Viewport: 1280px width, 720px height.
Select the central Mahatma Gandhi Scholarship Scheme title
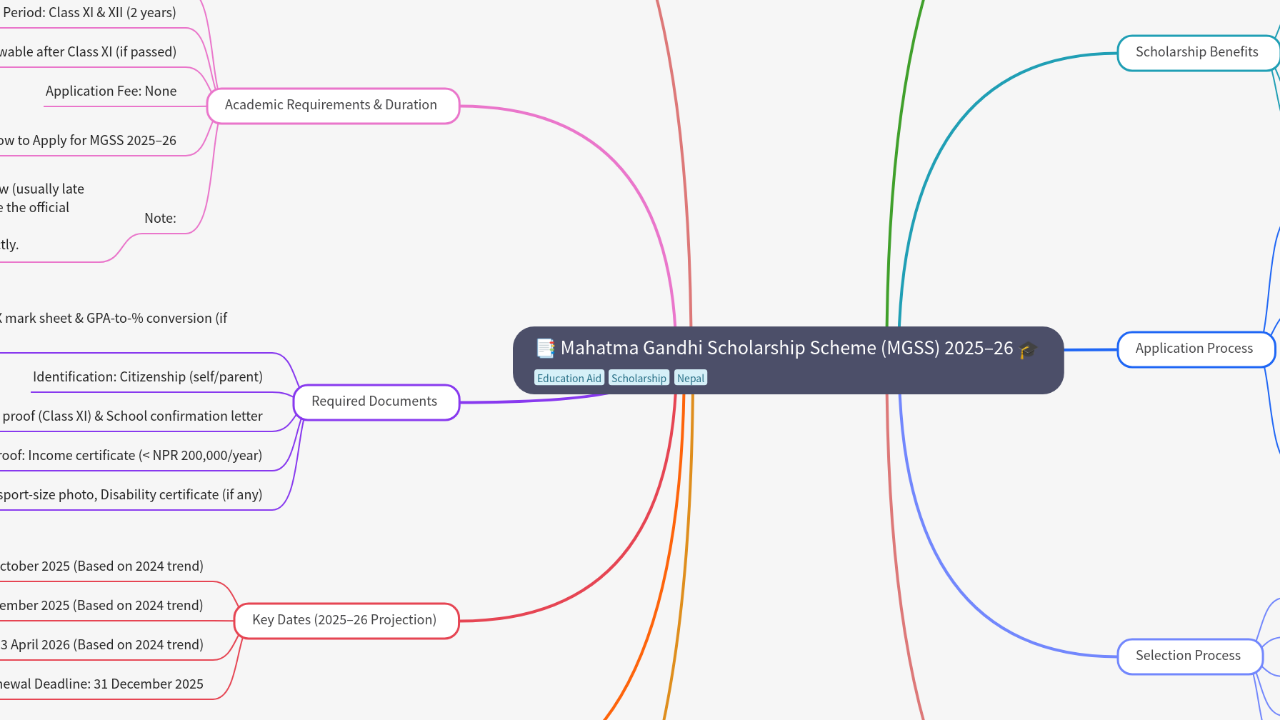786,348
